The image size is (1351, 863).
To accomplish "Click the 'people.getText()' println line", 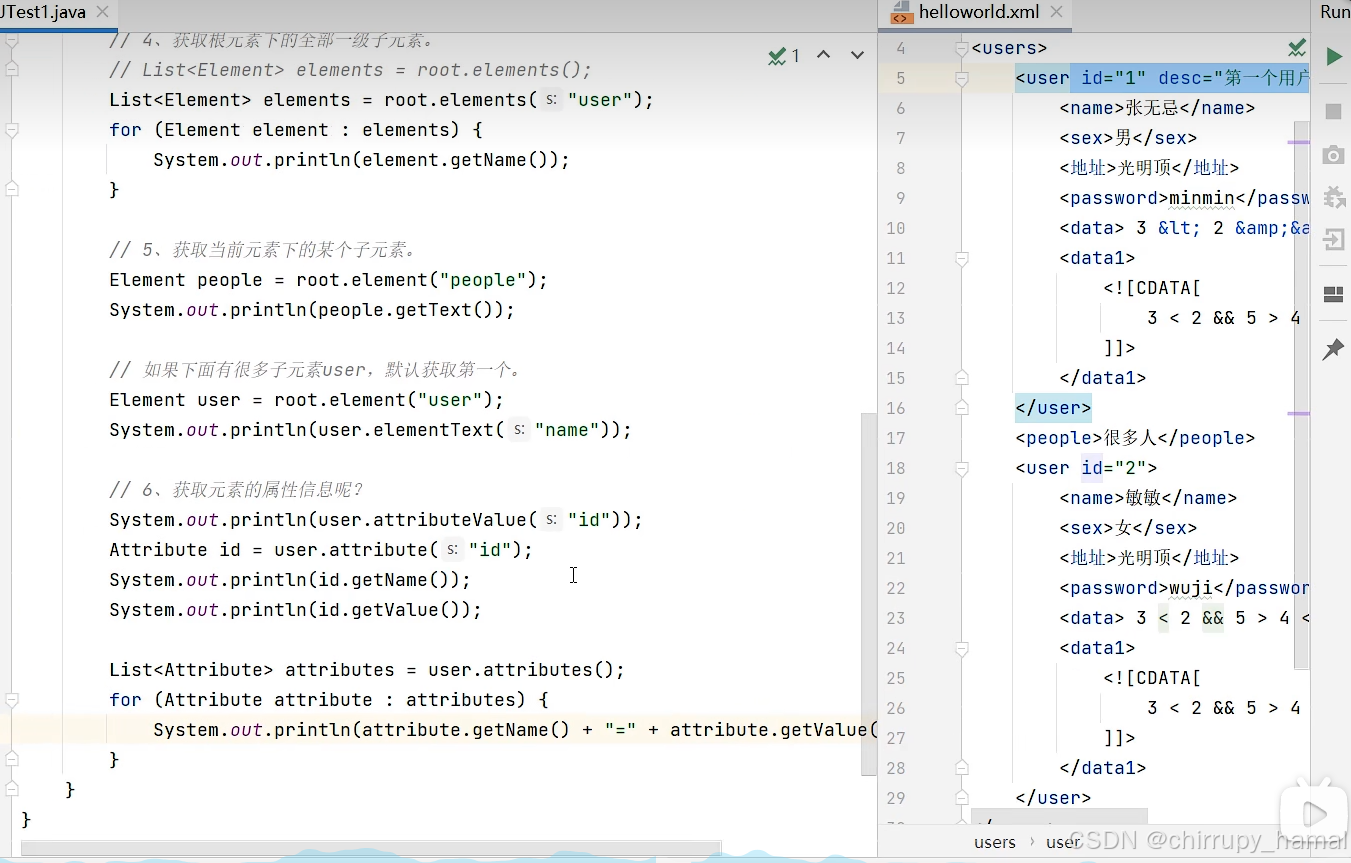I will 312,310.
